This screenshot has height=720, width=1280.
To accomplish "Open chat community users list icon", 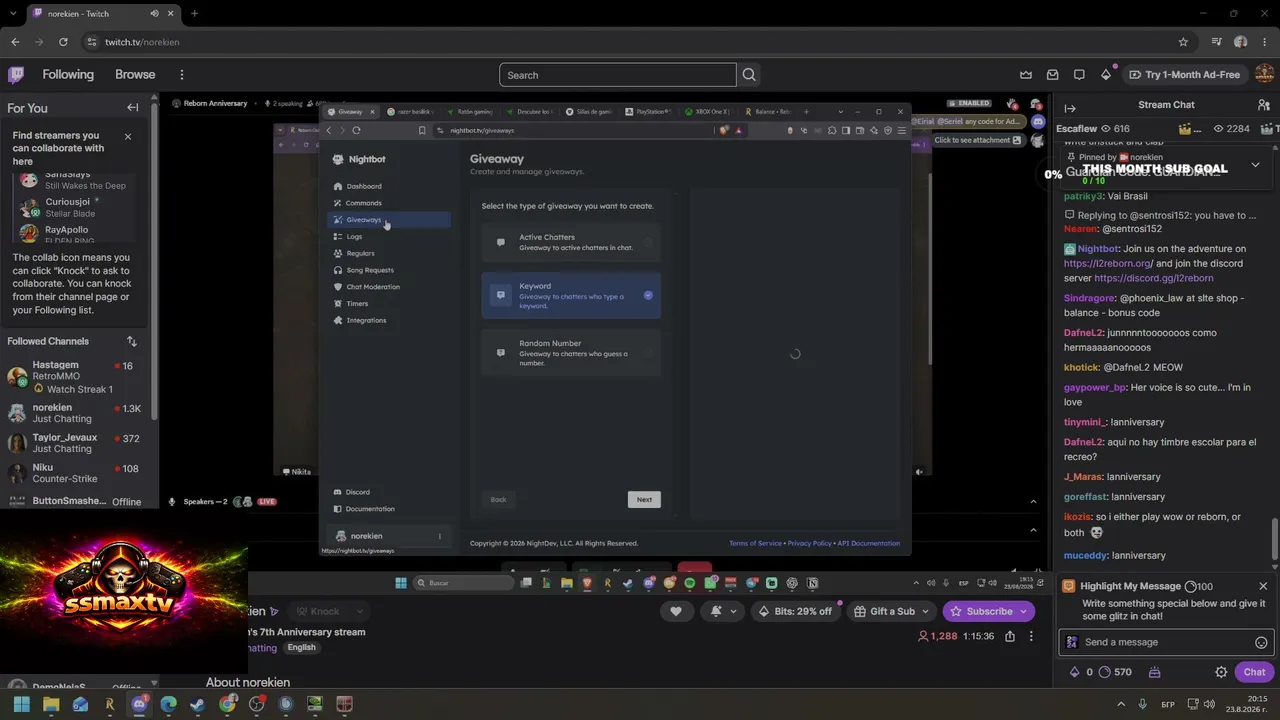I will click(1263, 105).
